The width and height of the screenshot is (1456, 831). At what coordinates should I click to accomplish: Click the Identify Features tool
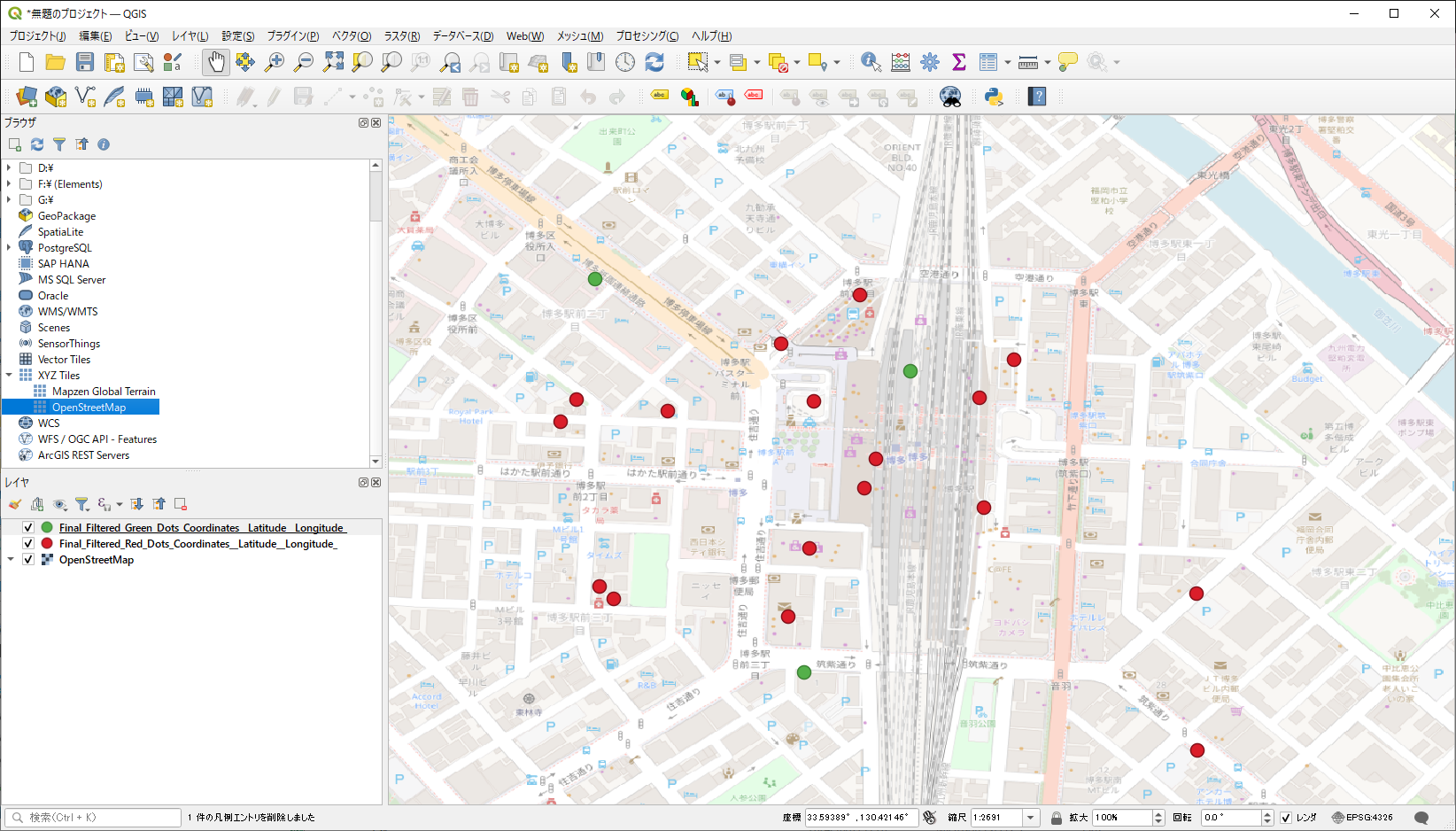[x=871, y=62]
